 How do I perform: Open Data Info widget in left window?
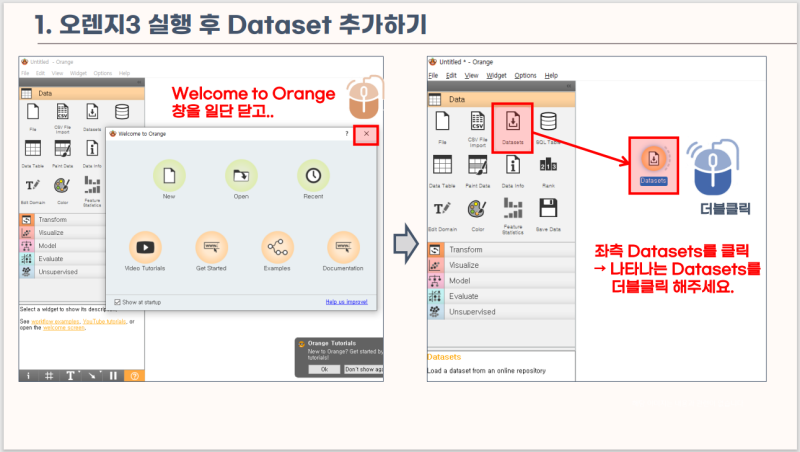tap(92, 153)
